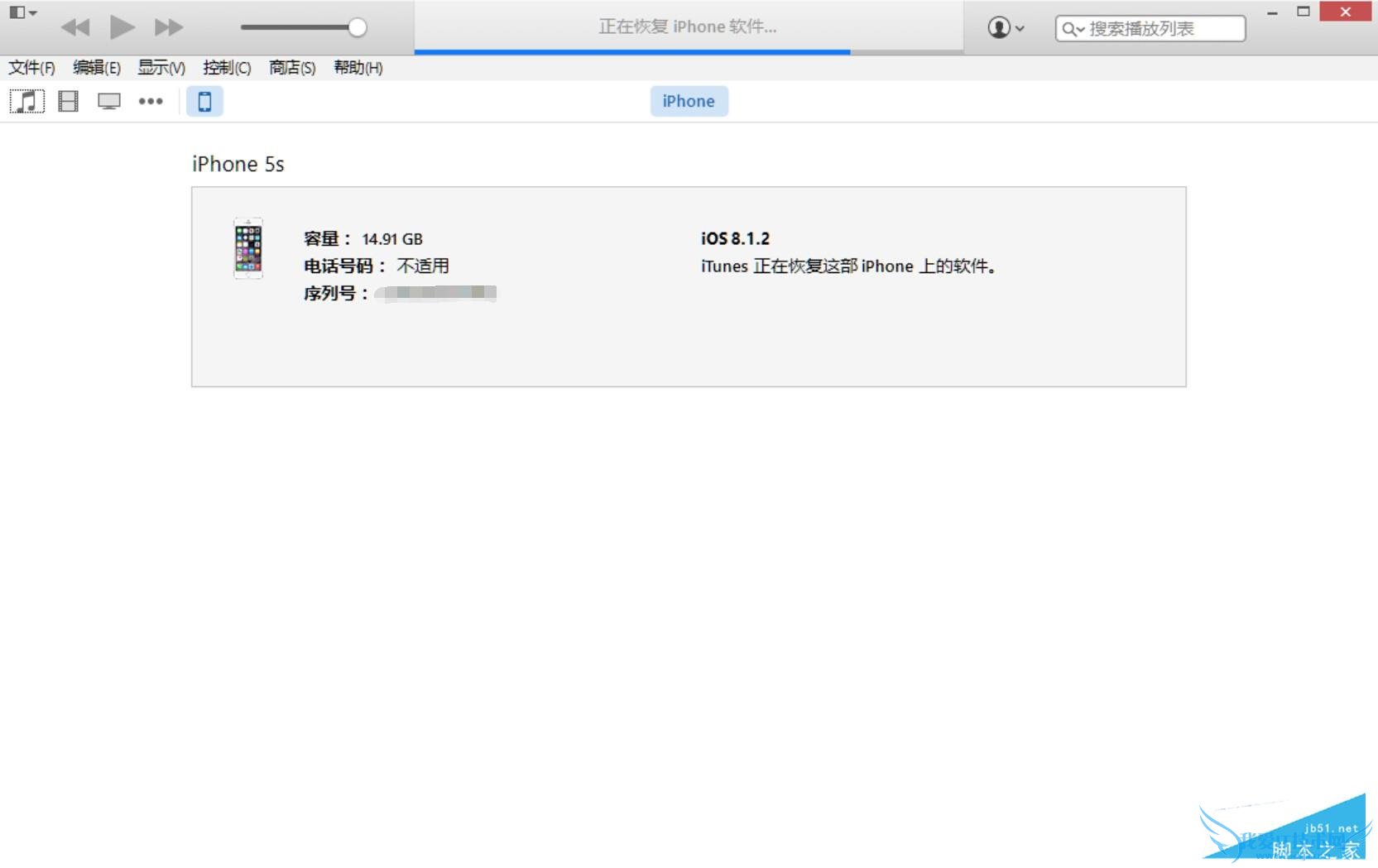Open the 商店(S) menu
The width and height of the screenshot is (1378, 868).
point(290,68)
